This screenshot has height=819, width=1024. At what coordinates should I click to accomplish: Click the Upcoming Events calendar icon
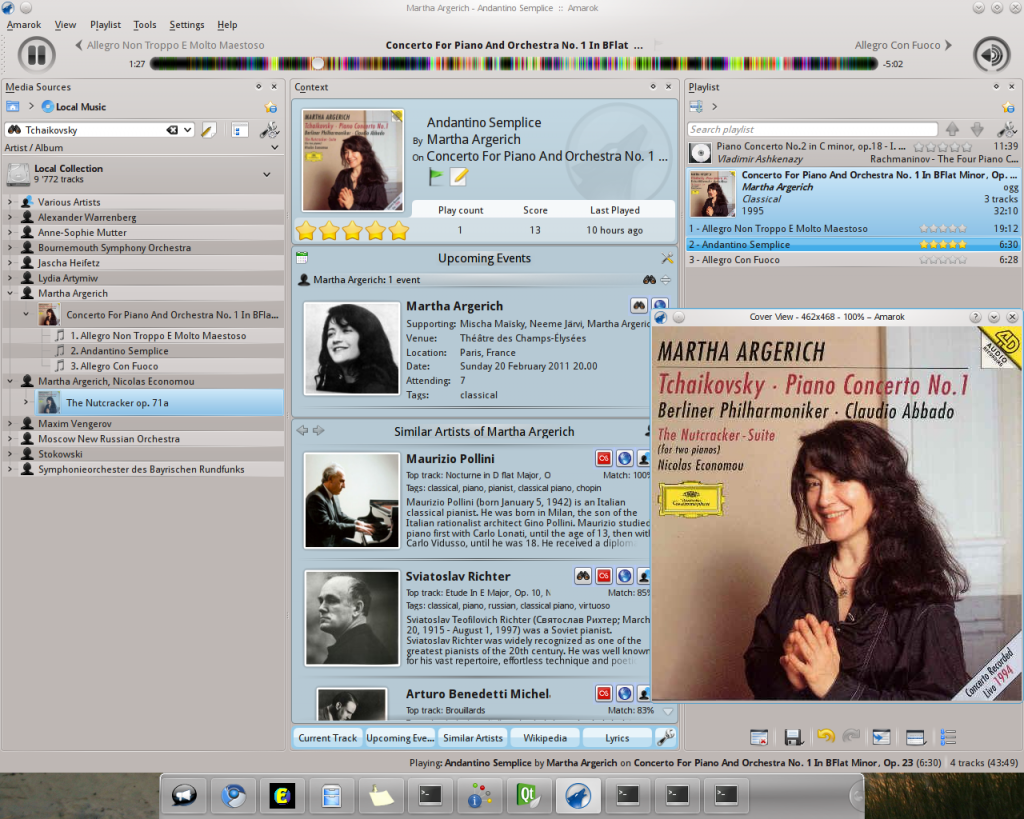(302, 258)
